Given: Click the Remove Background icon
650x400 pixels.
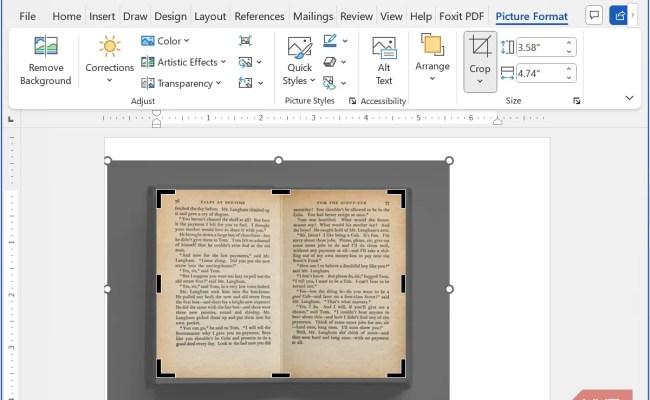Looking at the screenshot, I should tap(46, 46).
